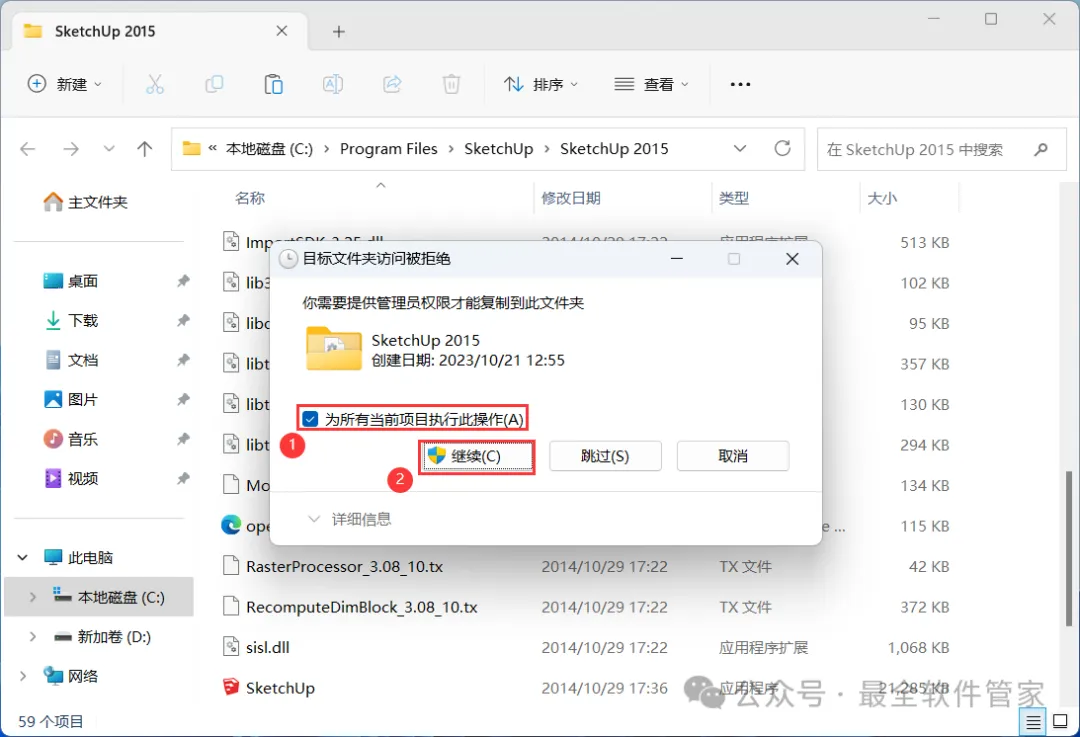
Task: Click the 继续(C) continue button
Action: click(476, 456)
